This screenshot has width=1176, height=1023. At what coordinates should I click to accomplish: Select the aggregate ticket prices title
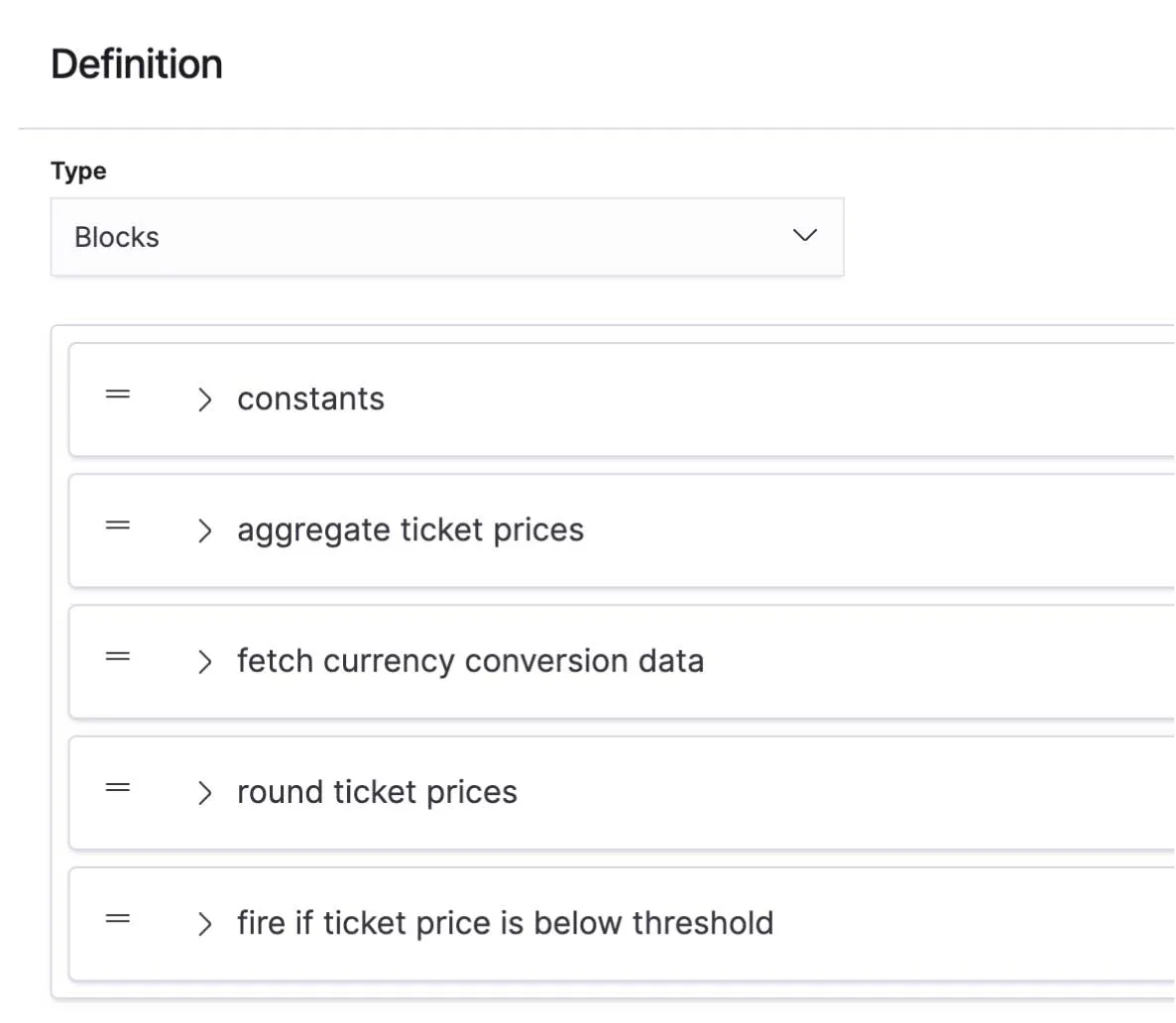[x=410, y=530]
